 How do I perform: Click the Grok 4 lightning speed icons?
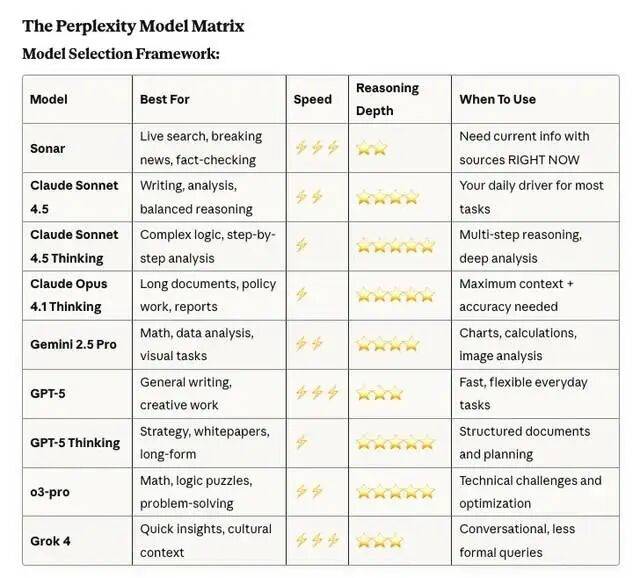[317, 540]
